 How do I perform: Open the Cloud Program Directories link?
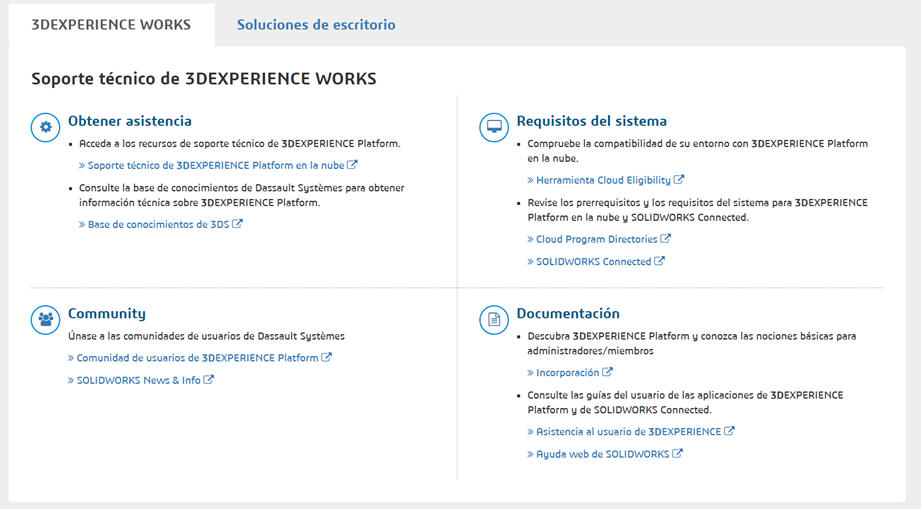(x=599, y=239)
